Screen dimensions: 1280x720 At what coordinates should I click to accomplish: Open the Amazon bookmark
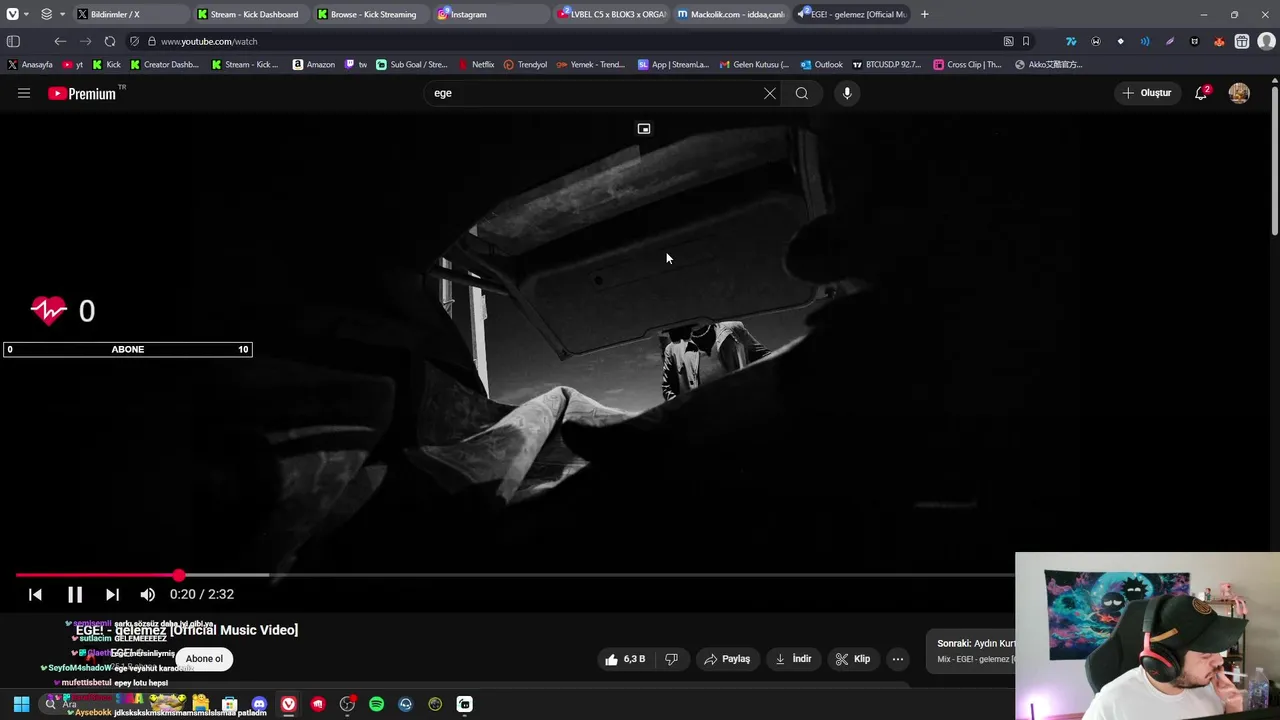[x=314, y=64]
